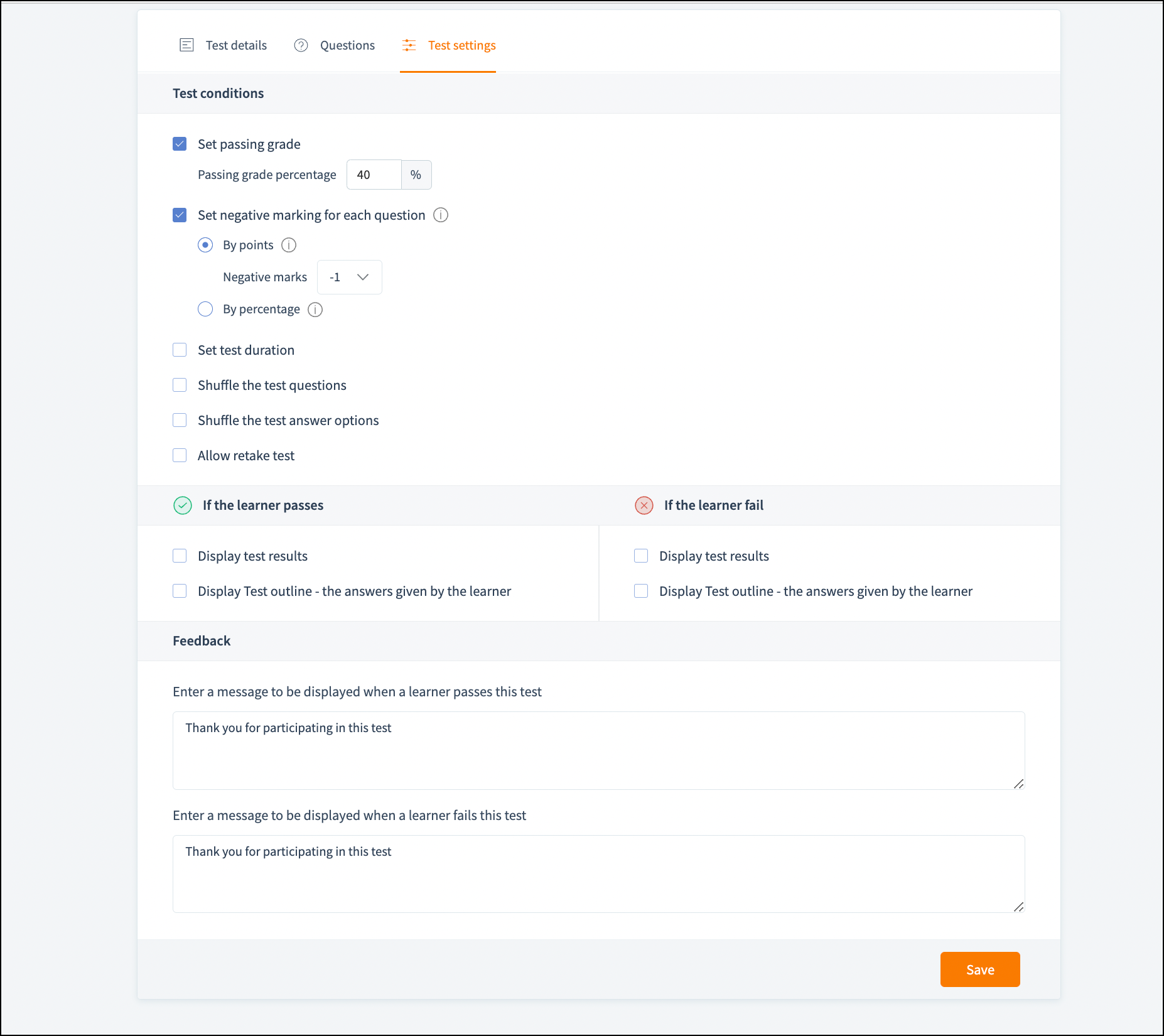
Task: Click the Test details document icon
Action: click(x=186, y=45)
